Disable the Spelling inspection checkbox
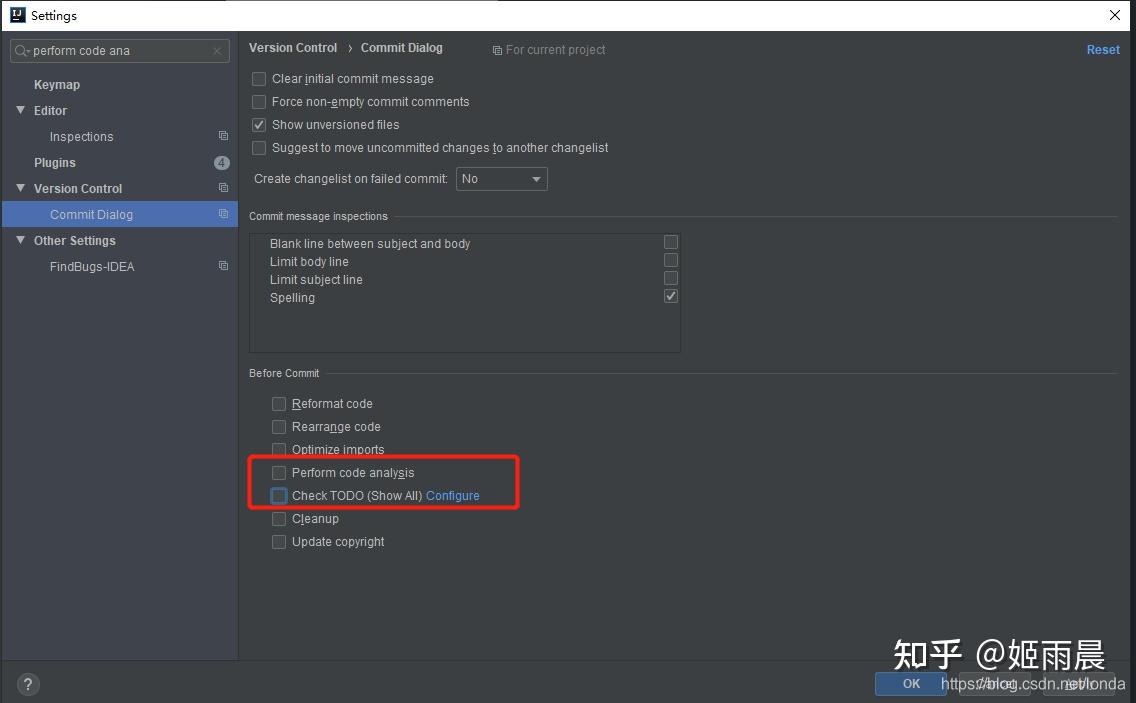The width and height of the screenshot is (1136, 703). [x=671, y=296]
